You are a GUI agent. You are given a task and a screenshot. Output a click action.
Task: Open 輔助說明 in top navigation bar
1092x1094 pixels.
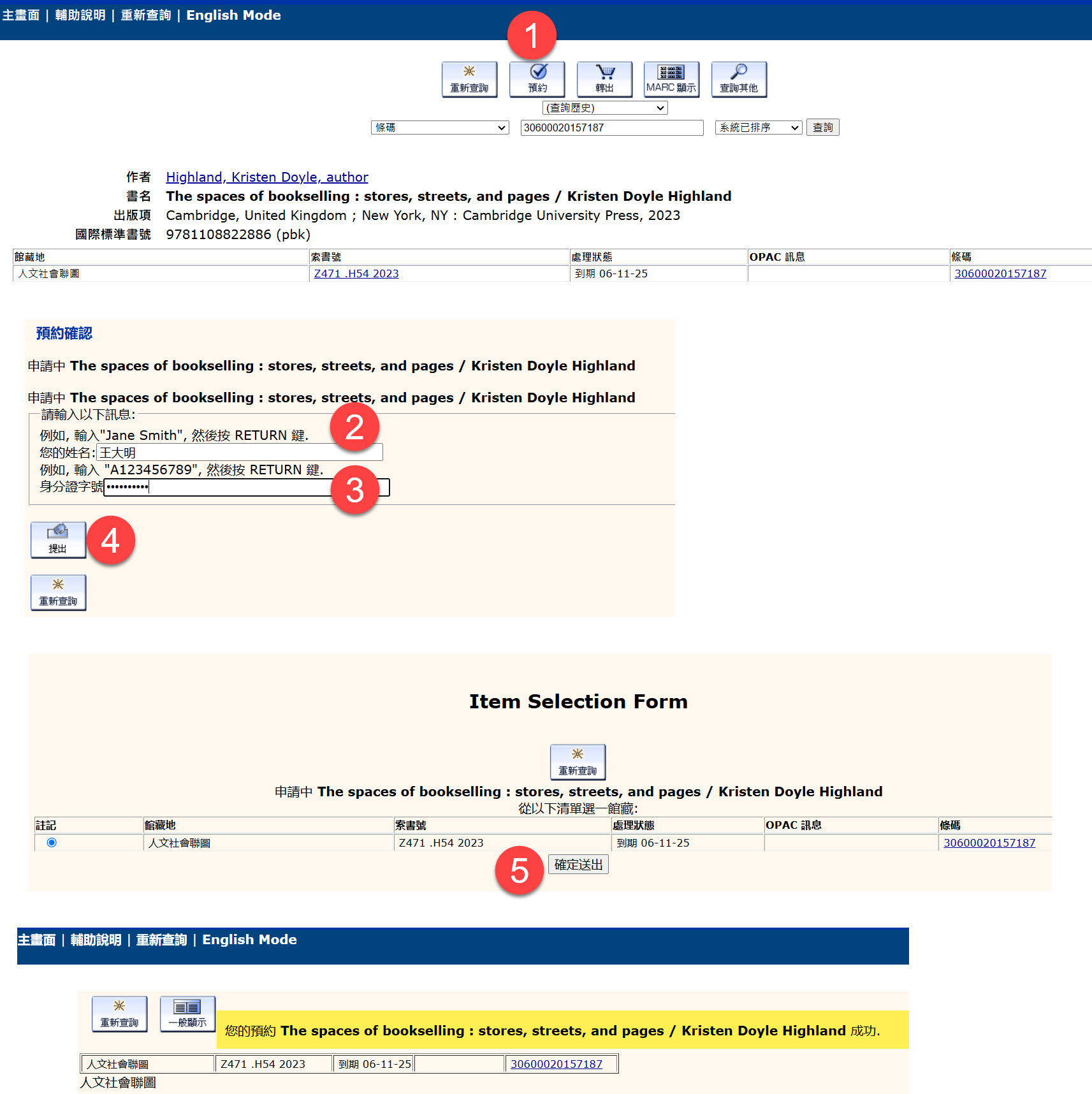[80, 15]
